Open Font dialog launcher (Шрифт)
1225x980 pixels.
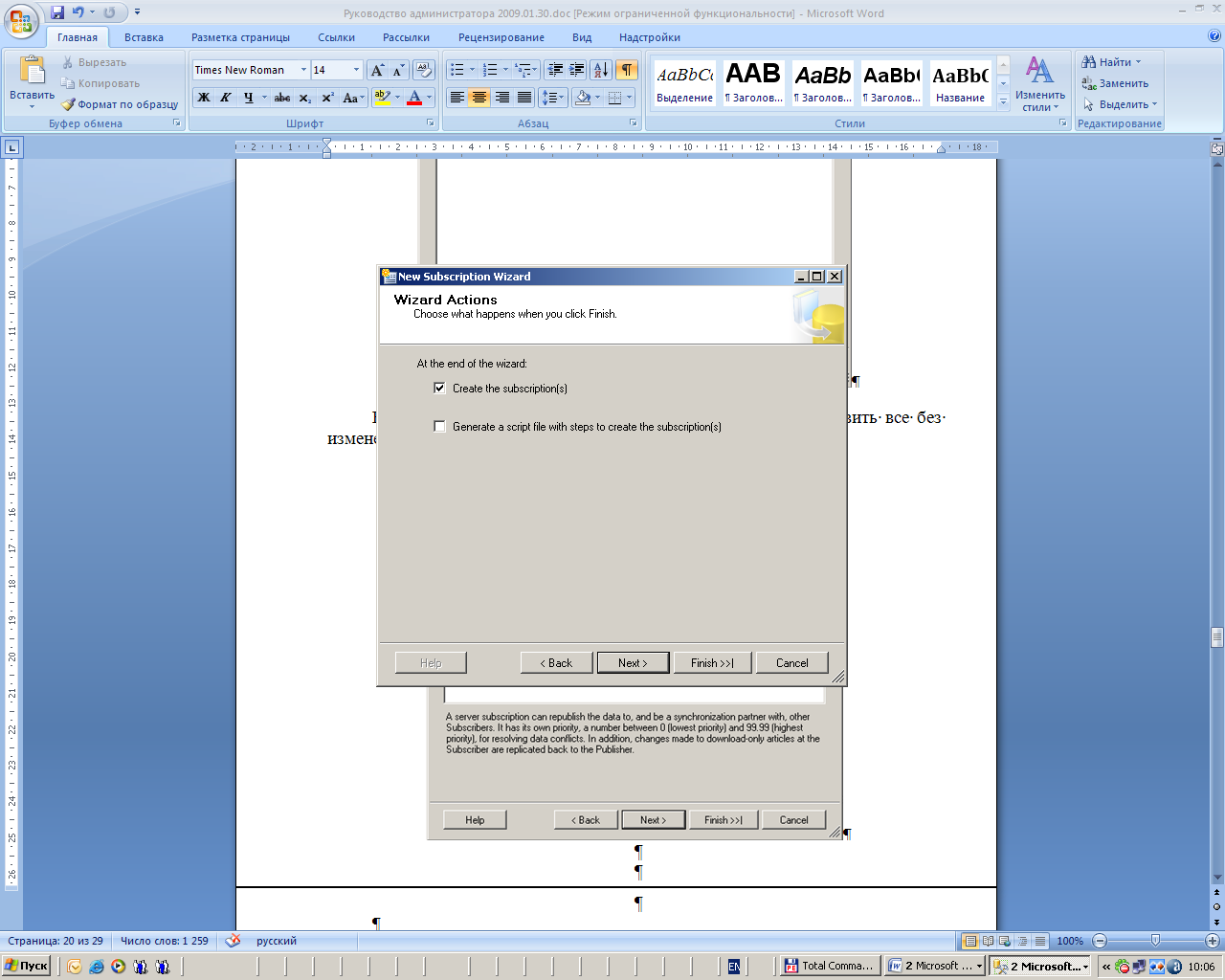[430, 123]
